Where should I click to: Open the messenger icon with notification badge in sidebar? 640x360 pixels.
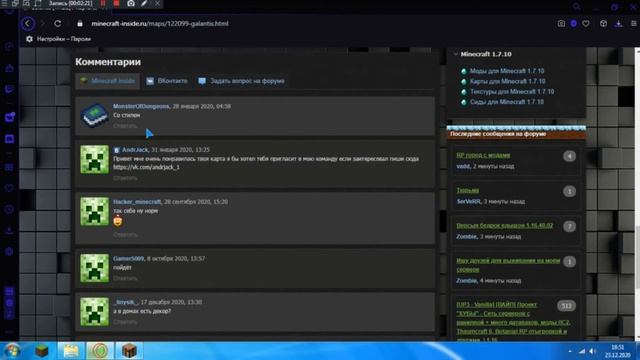click(x=9, y=118)
